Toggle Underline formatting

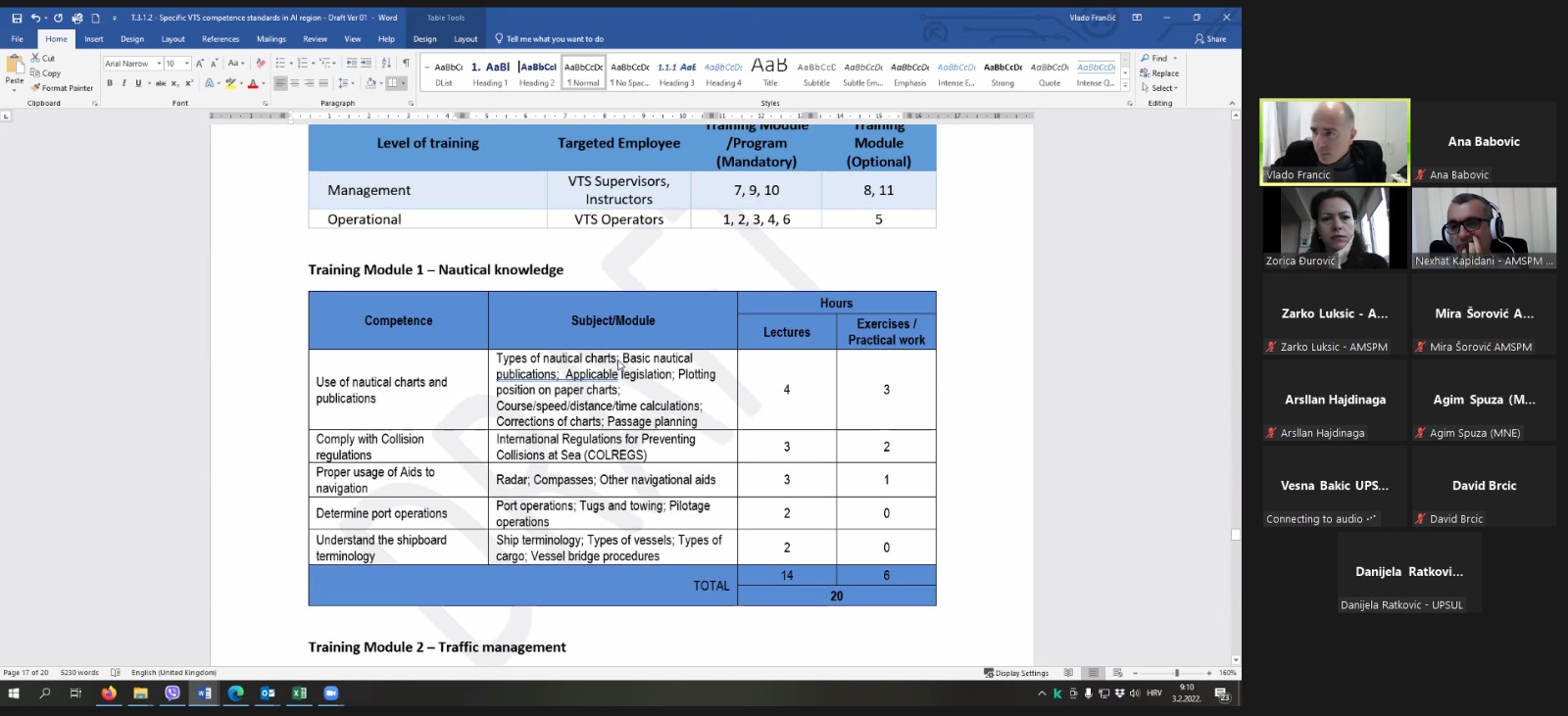tap(138, 83)
